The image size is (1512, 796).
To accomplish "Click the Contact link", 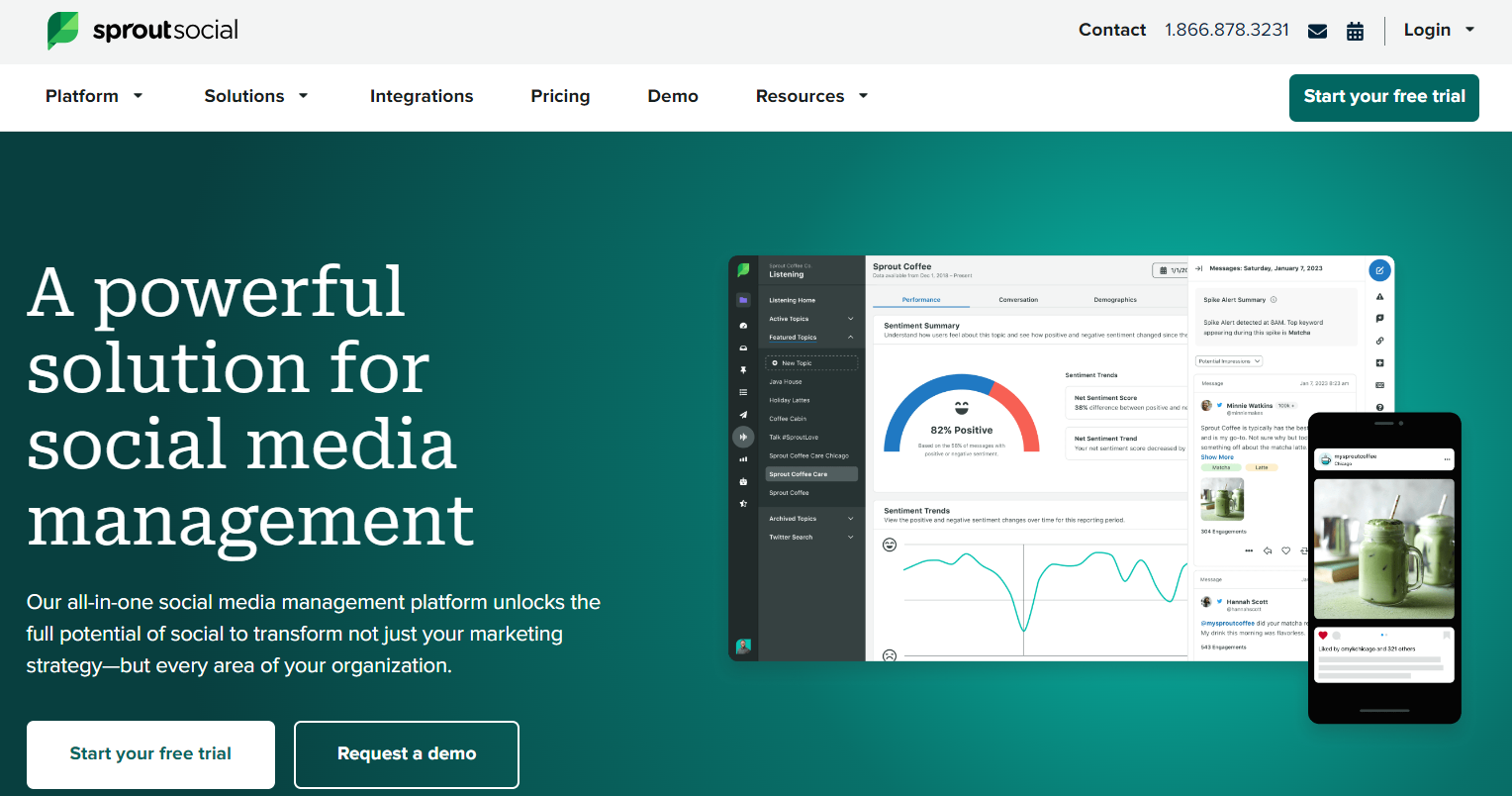I will pos(1112,30).
